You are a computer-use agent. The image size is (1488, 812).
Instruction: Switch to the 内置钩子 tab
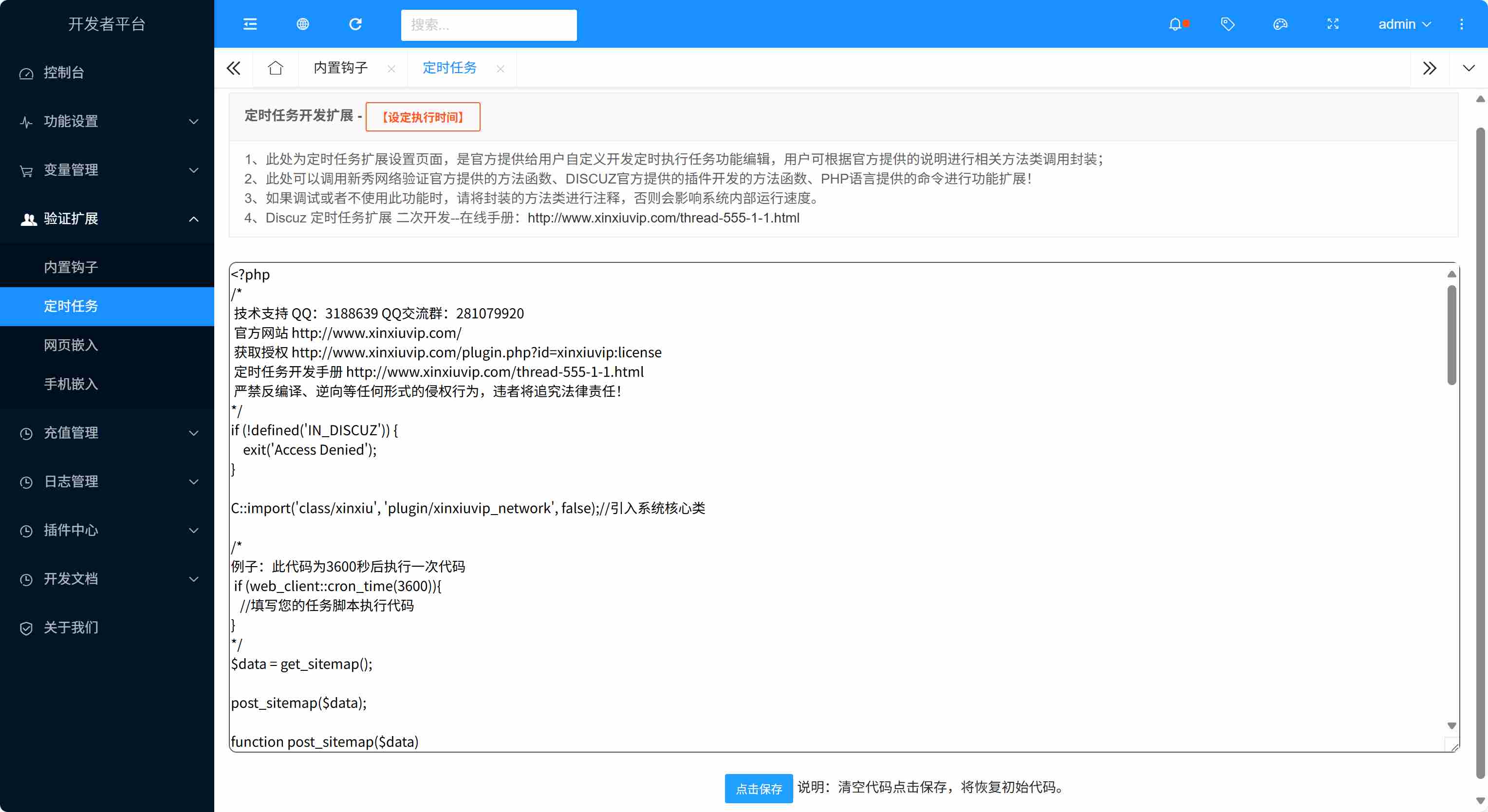click(x=341, y=68)
